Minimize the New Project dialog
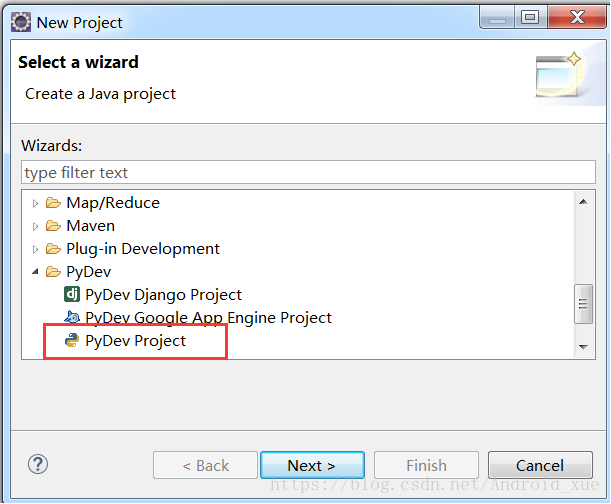Screen dimensions: 611x504 click(498, 18)
